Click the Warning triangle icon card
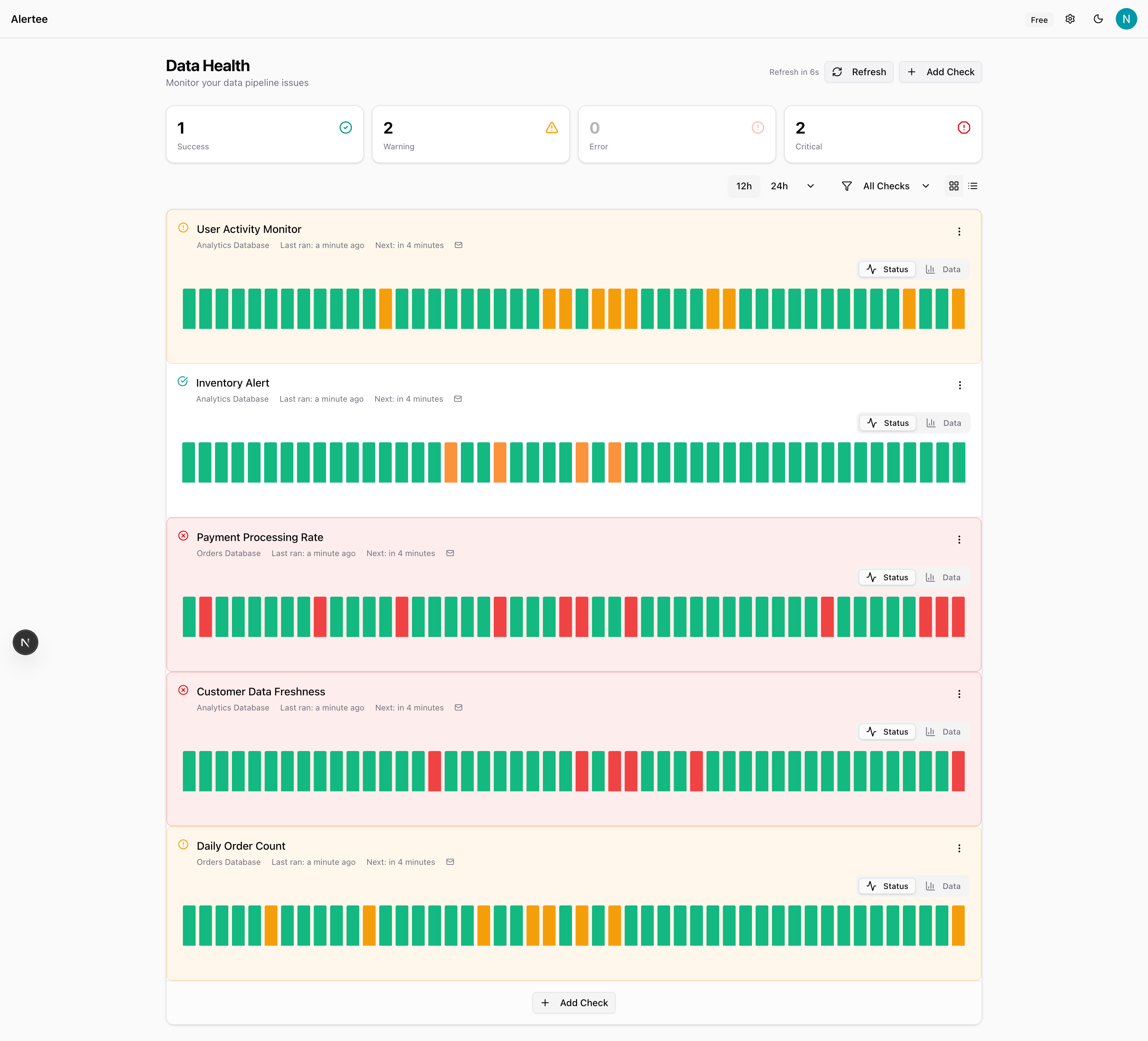Screen dimensions: 1148x1041 tap(551, 128)
